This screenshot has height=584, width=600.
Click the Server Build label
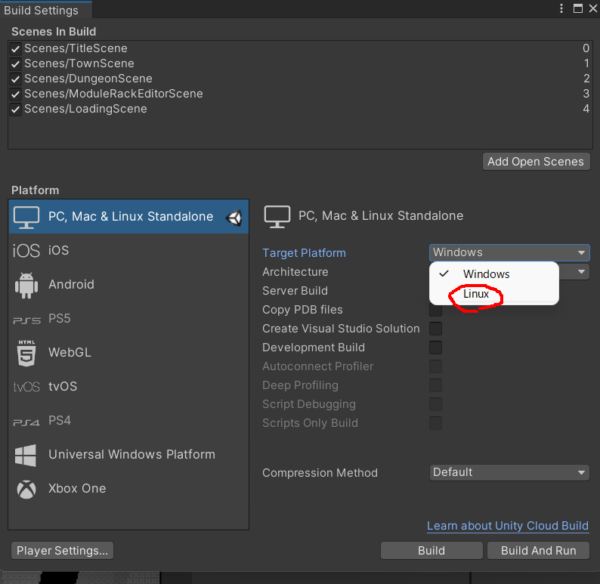[295, 291]
